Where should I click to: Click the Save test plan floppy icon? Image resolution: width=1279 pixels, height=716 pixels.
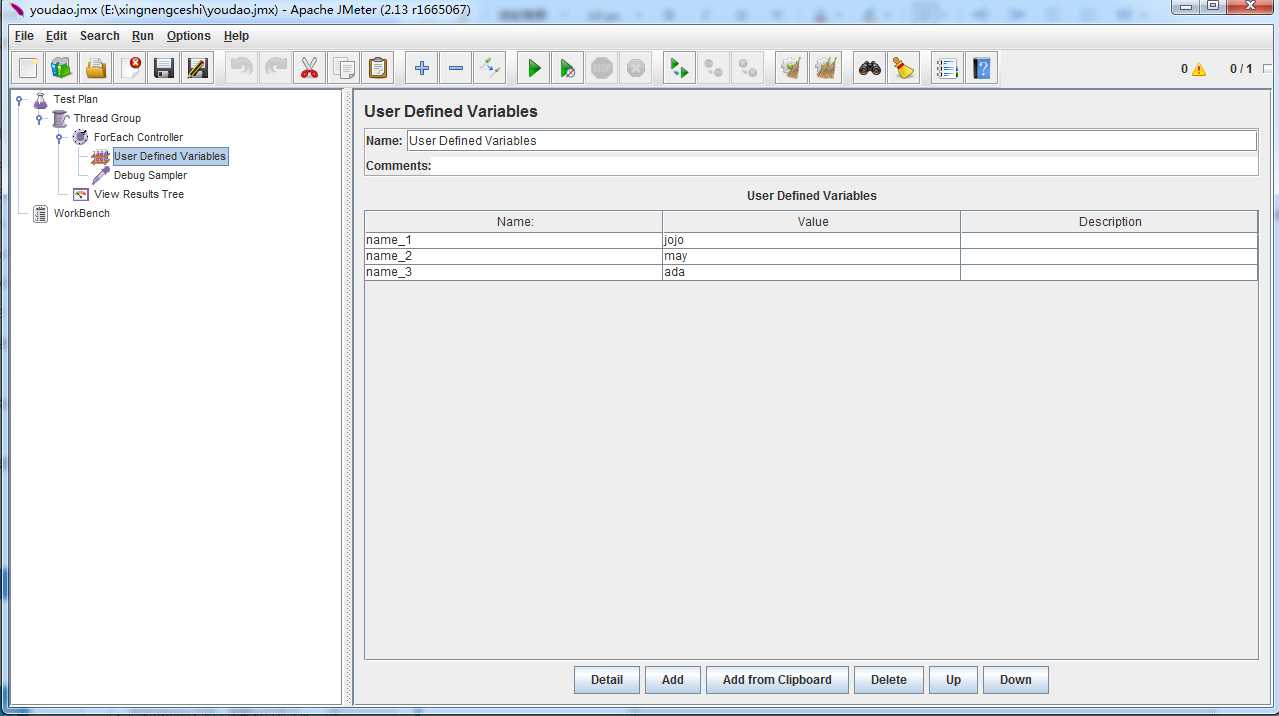click(x=164, y=68)
